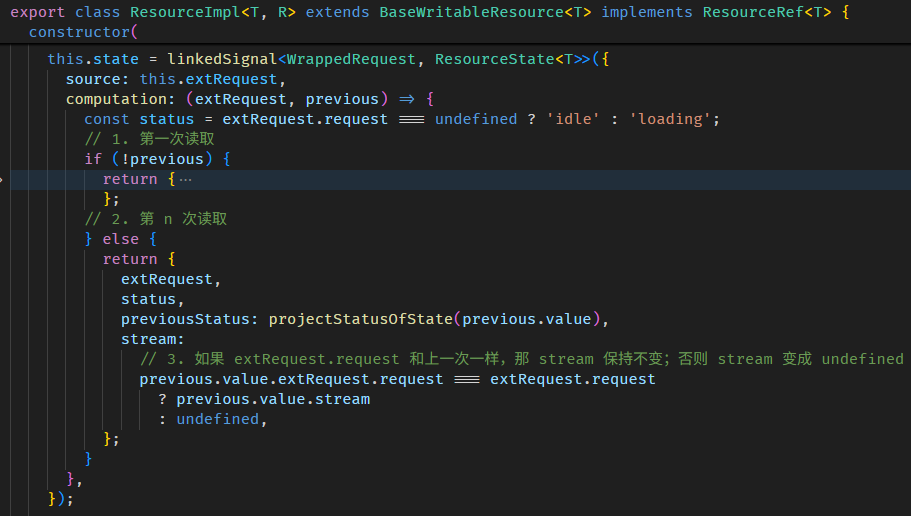Click the source property key
The height and width of the screenshot is (516, 911).
click(92, 79)
